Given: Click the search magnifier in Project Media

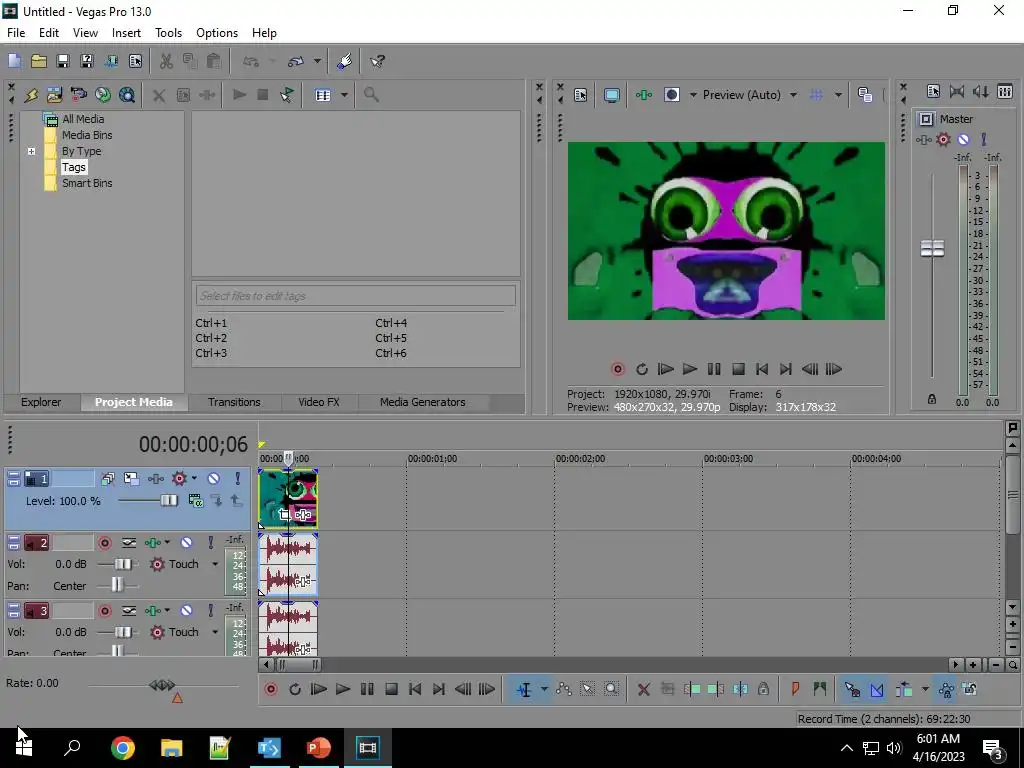Looking at the screenshot, I should [371, 95].
